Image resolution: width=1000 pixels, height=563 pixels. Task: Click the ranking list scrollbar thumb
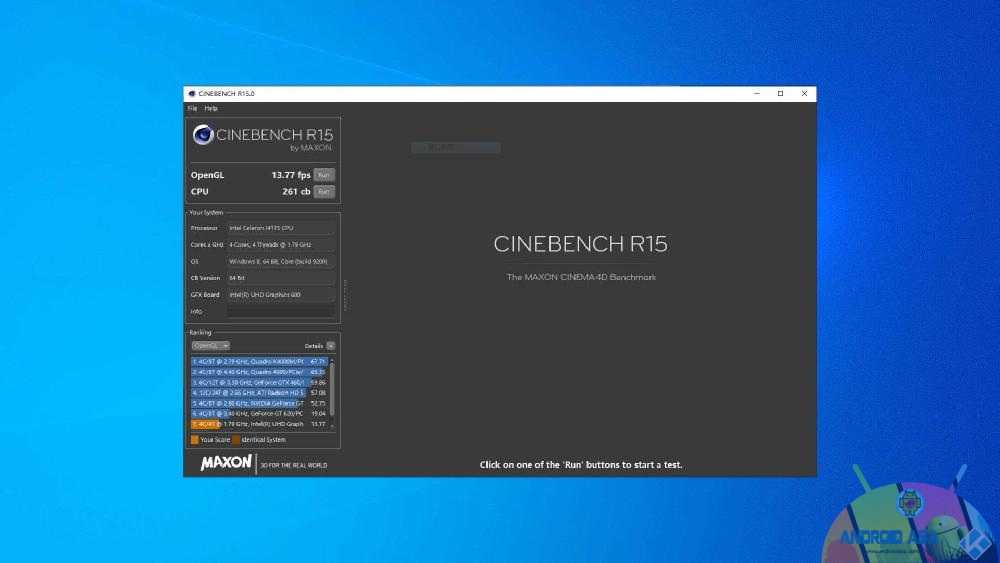[332, 390]
